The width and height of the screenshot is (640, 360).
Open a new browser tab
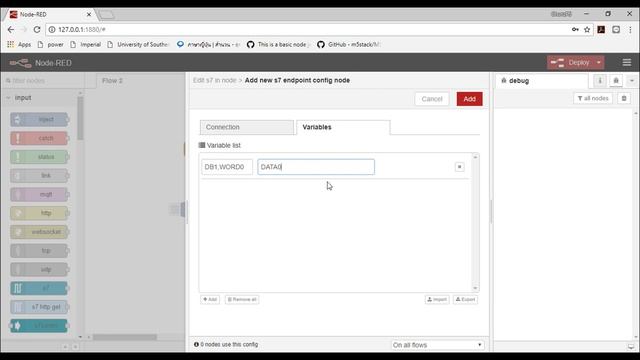(107, 15)
